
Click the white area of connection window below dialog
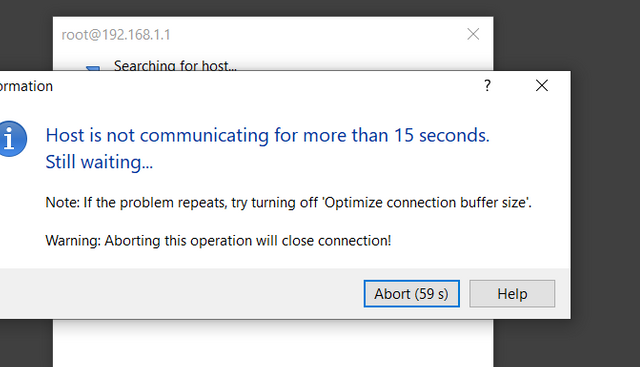pyautogui.click(x=273, y=343)
